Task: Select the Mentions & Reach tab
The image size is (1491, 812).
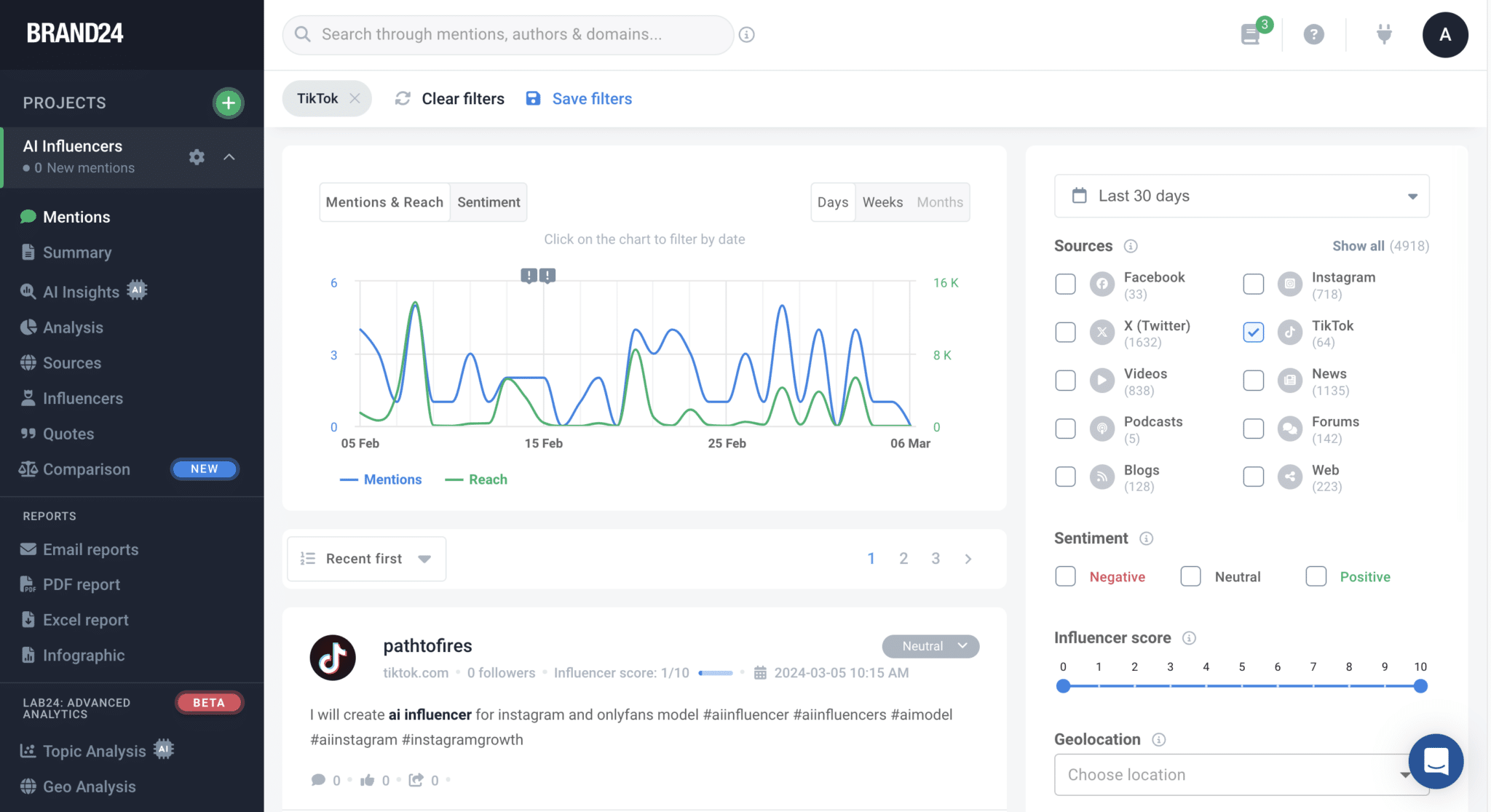Action: point(384,202)
